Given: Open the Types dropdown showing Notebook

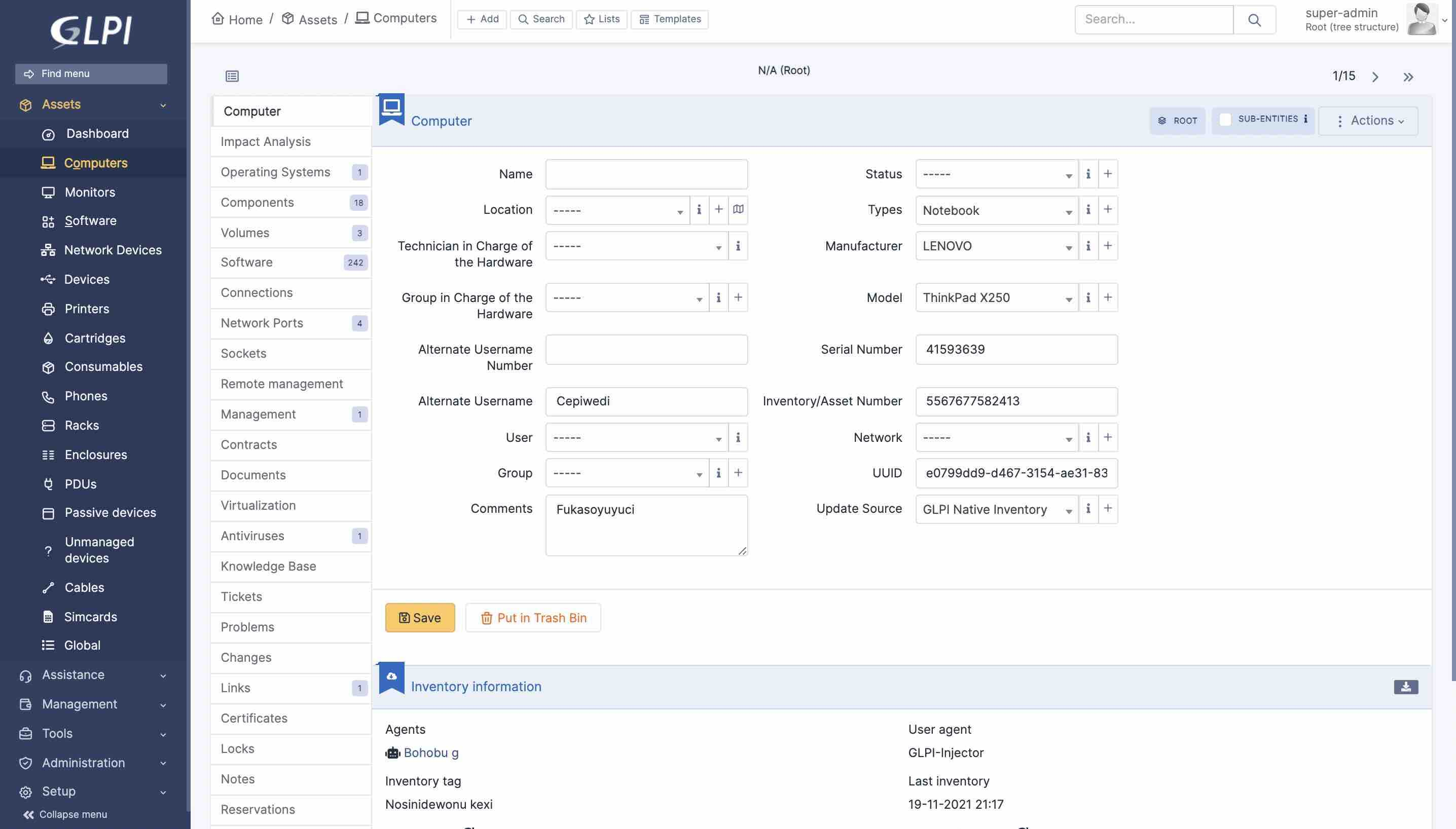Looking at the screenshot, I should tap(996, 210).
